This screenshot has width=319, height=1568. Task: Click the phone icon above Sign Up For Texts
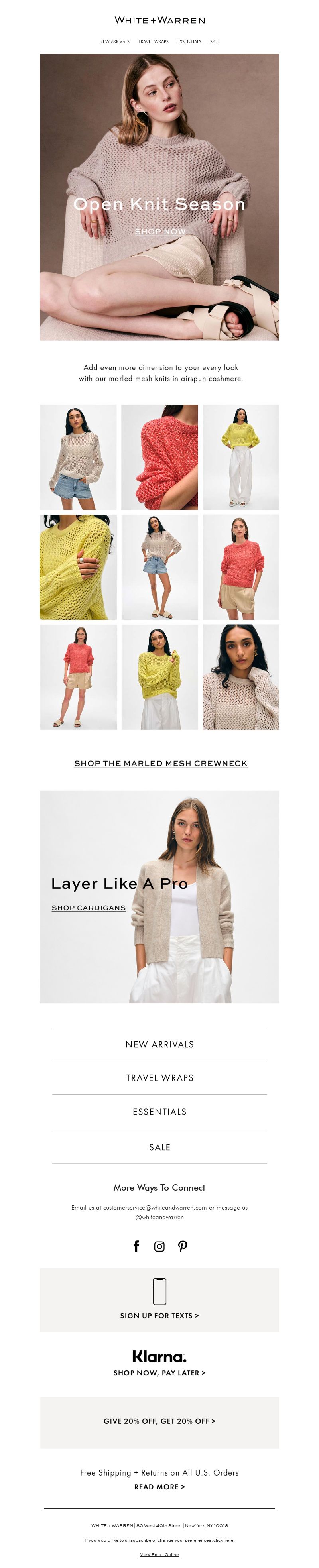pos(159,1291)
